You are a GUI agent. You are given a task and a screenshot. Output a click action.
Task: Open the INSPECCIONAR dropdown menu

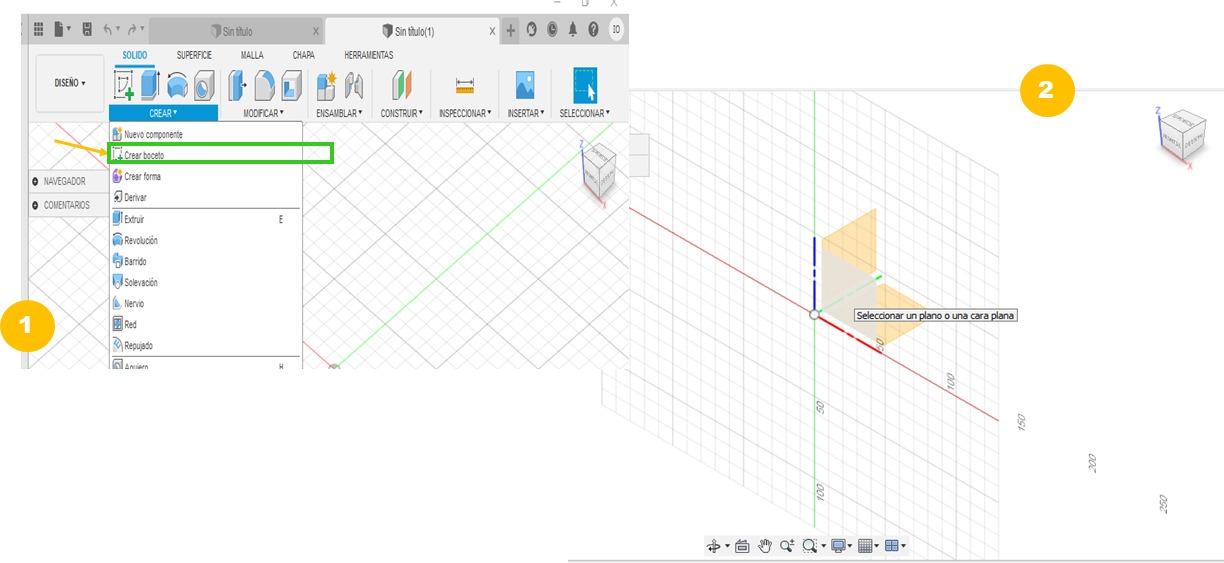point(465,113)
